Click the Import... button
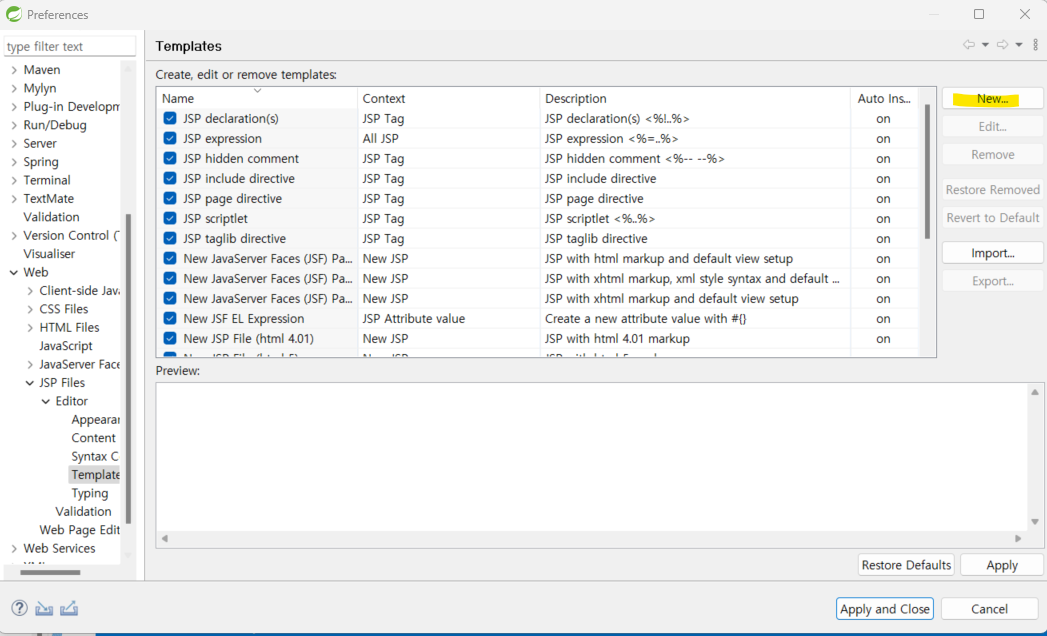This screenshot has height=636, width=1047. pyautogui.click(x=992, y=253)
